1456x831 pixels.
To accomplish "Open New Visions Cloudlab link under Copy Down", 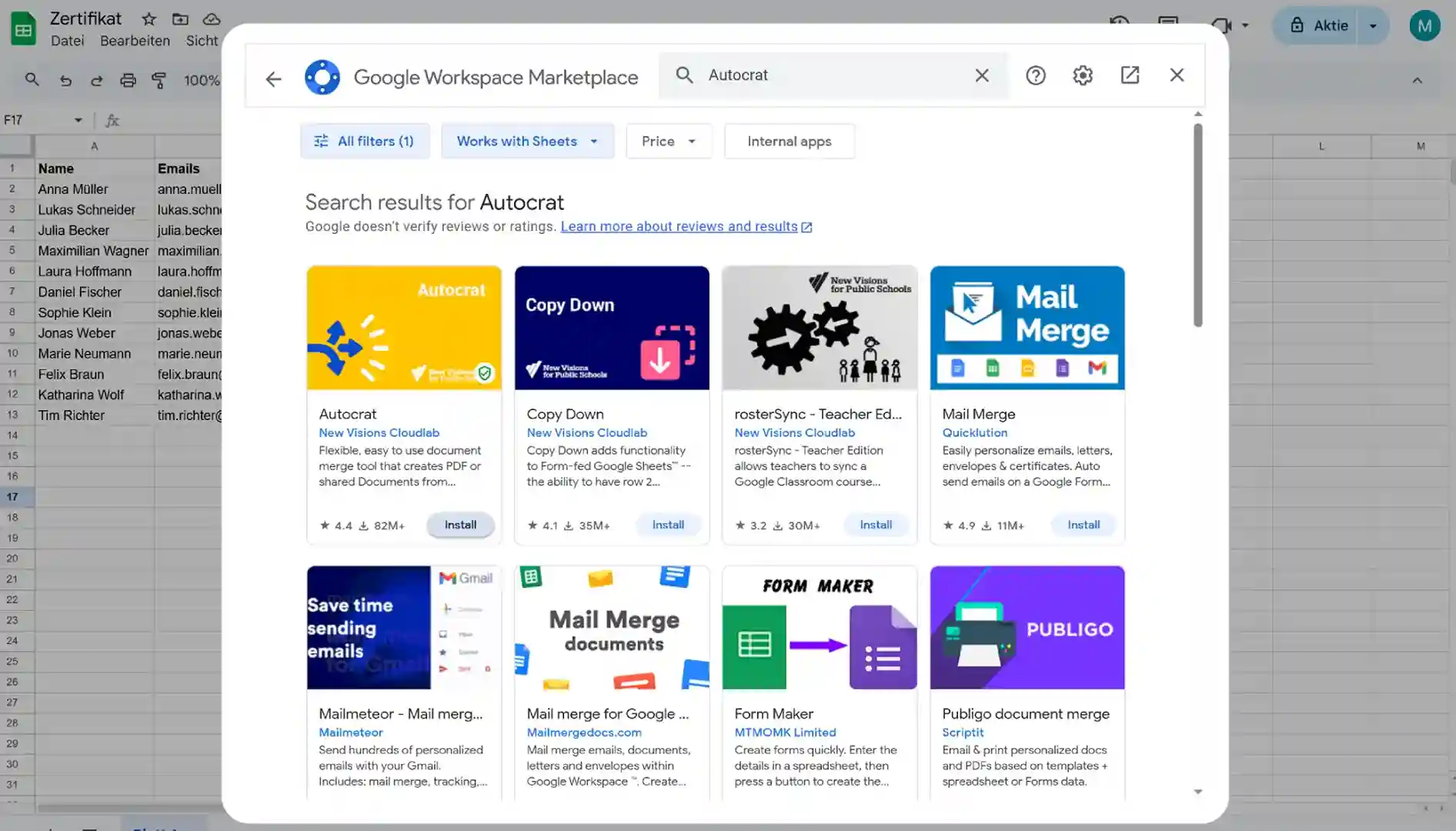I will click(x=587, y=432).
